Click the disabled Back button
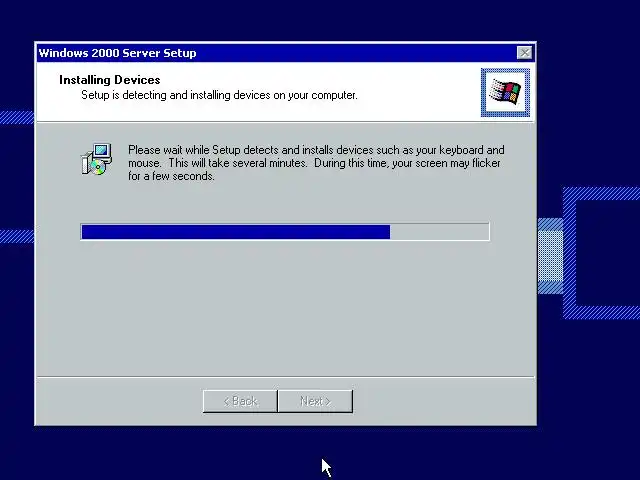Viewport: 640px width, 480px height. 240,401
